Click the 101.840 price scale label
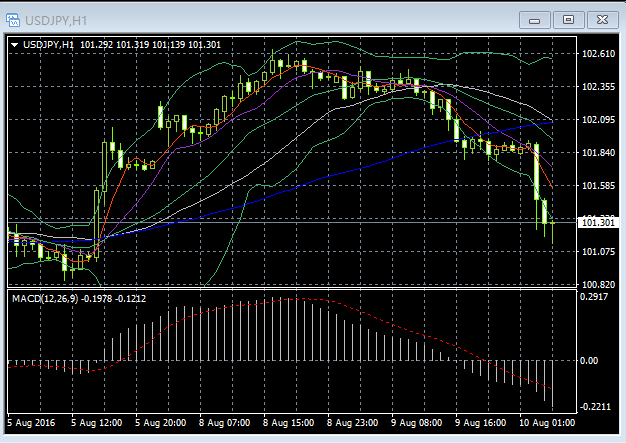Viewport: 626px width, 443px height. click(598, 152)
